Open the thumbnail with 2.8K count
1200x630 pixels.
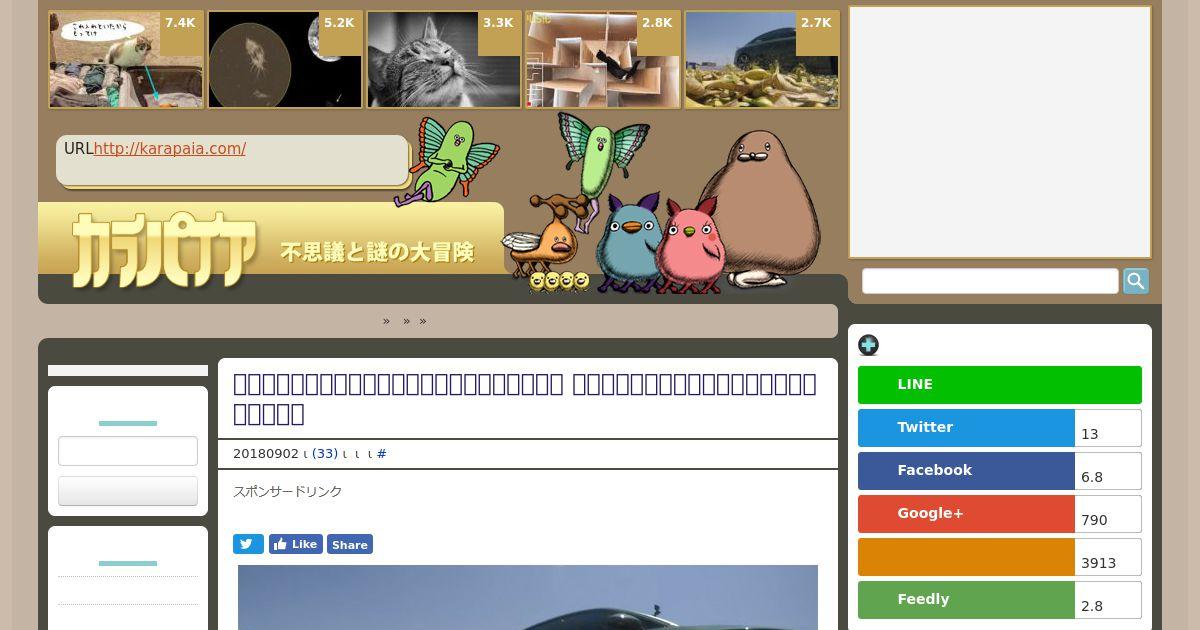603,59
